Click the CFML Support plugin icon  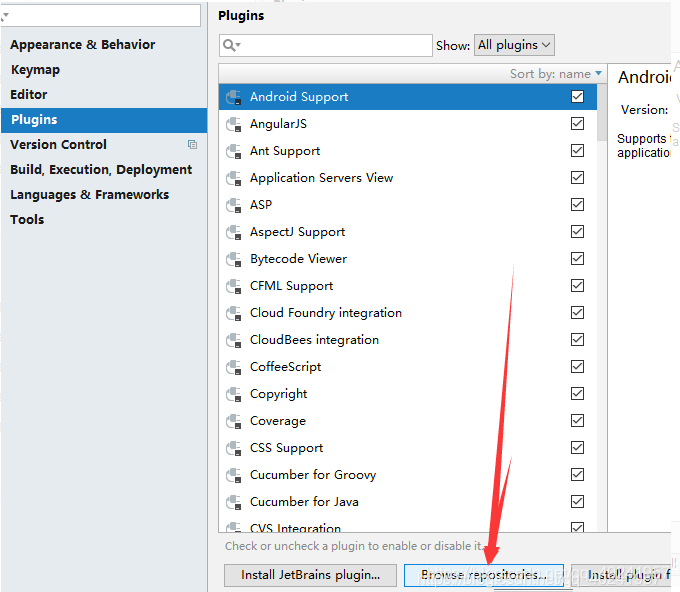pyautogui.click(x=234, y=286)
